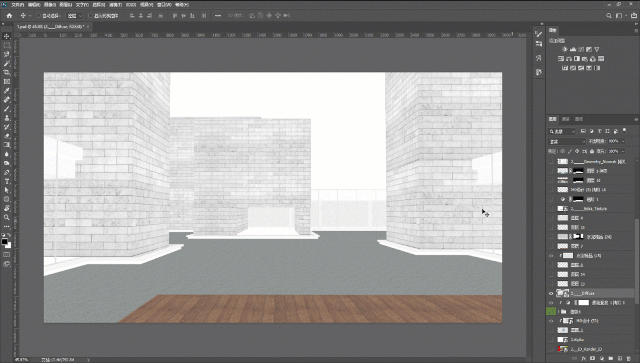Switch to the Paths tab
The width and height of the screenshot is (640, 363).
click(579, 119)
